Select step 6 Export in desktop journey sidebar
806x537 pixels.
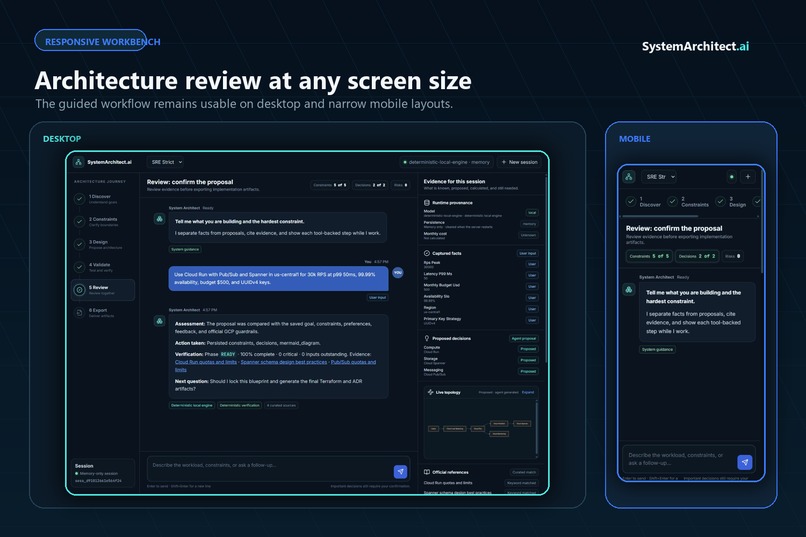[x=103, y=312]
